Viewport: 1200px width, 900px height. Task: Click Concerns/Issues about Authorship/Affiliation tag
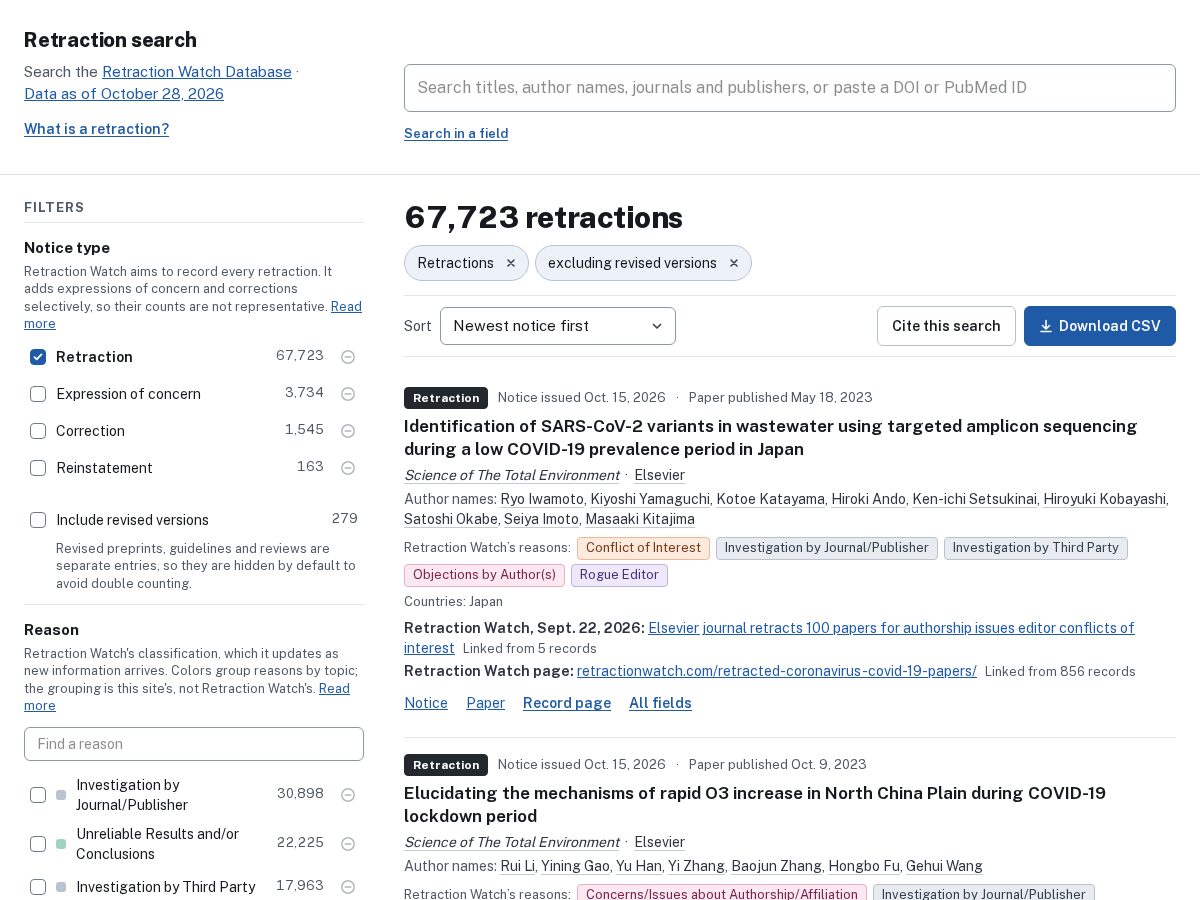[x=722, y=894]
